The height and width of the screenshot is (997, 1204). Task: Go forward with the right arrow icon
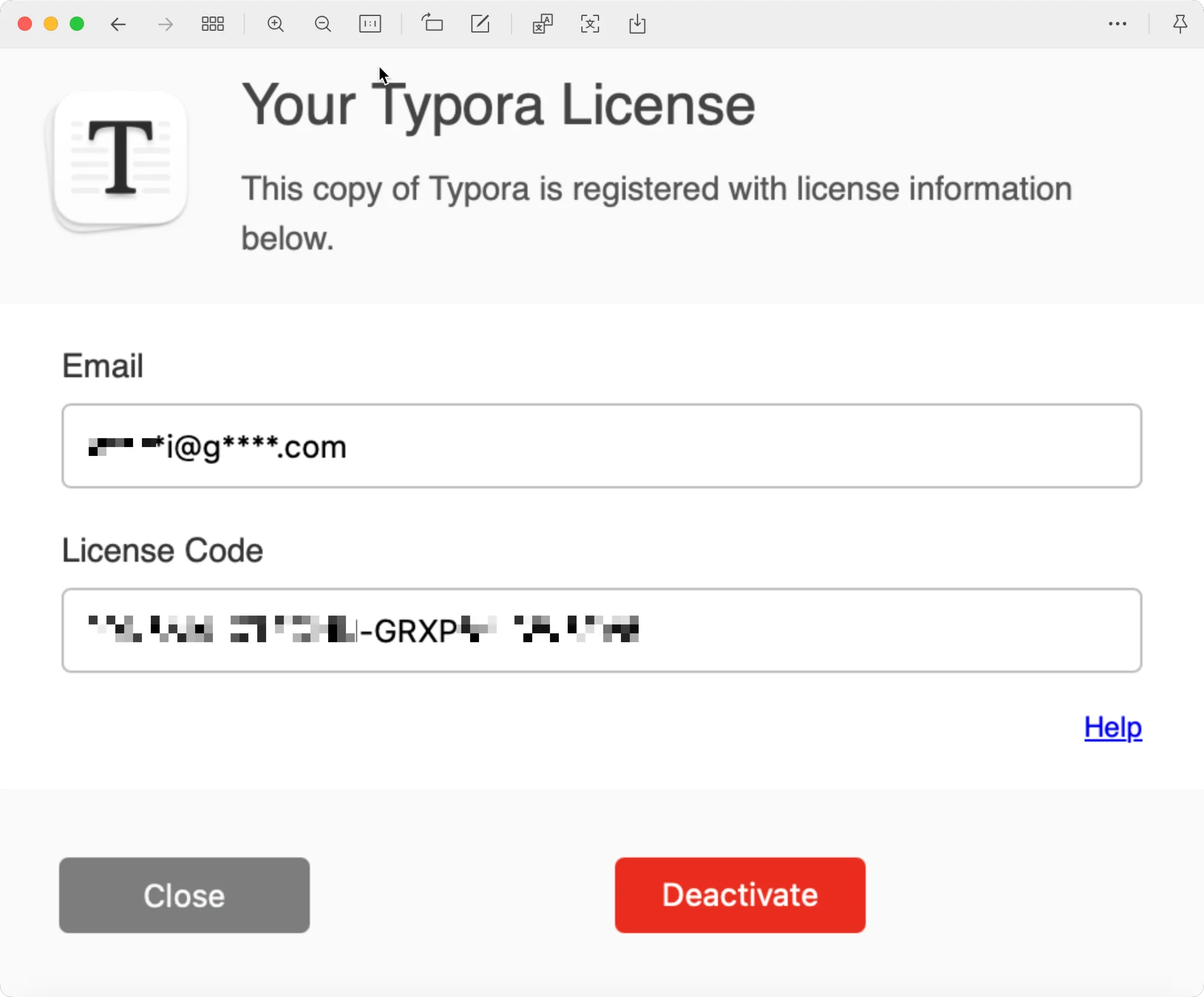[166, 24]
